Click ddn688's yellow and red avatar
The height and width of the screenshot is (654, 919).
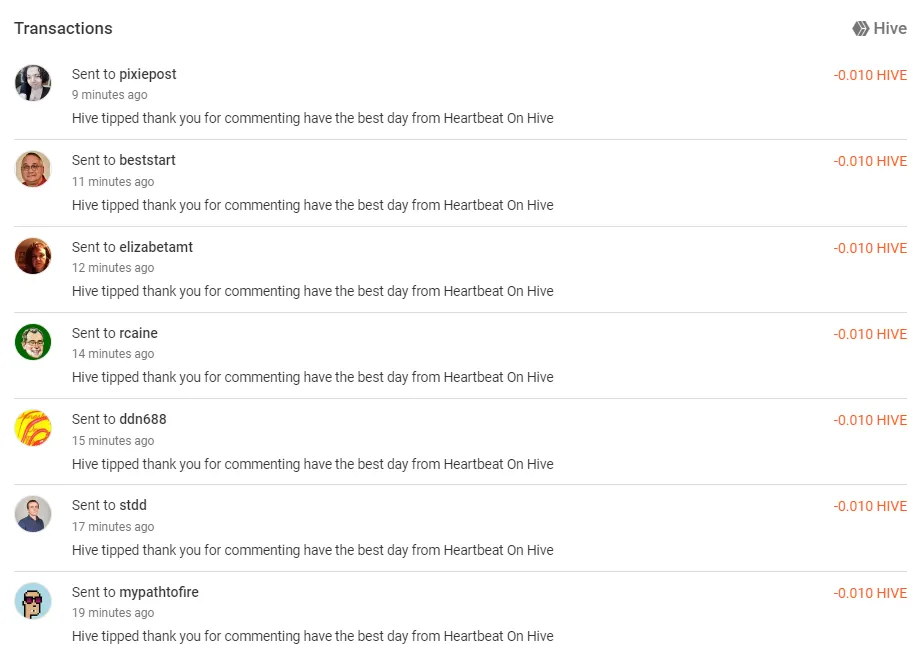click(x=33, y=428)
